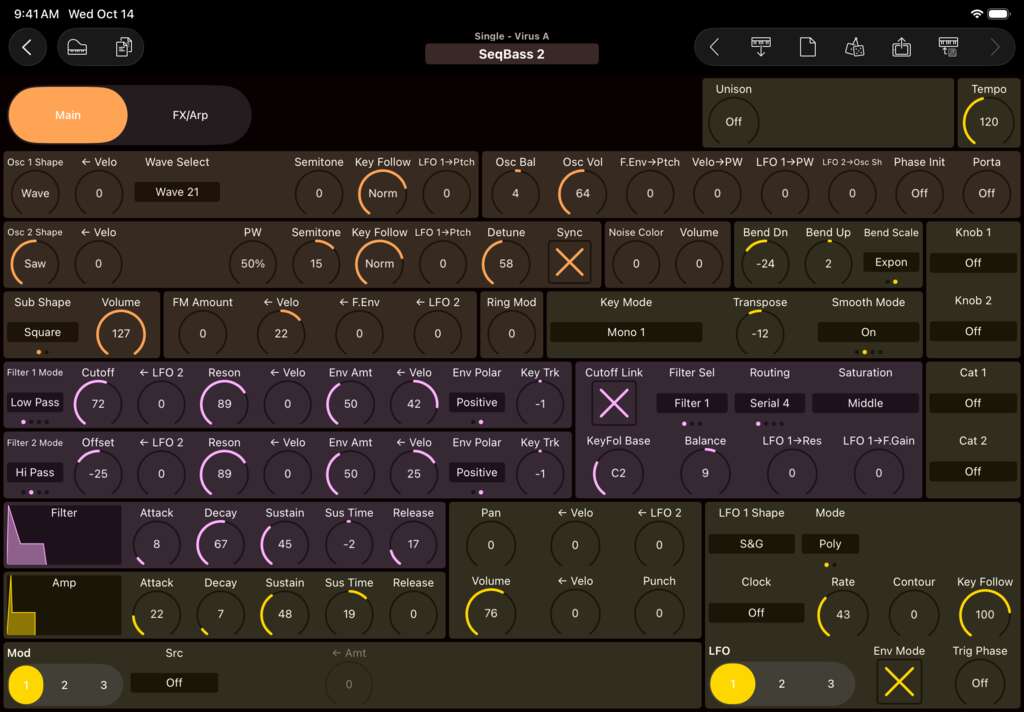The image size is (1024, 712).
Task: Open the Bend Scale 'Expon' selector
Action: [891, 262]
